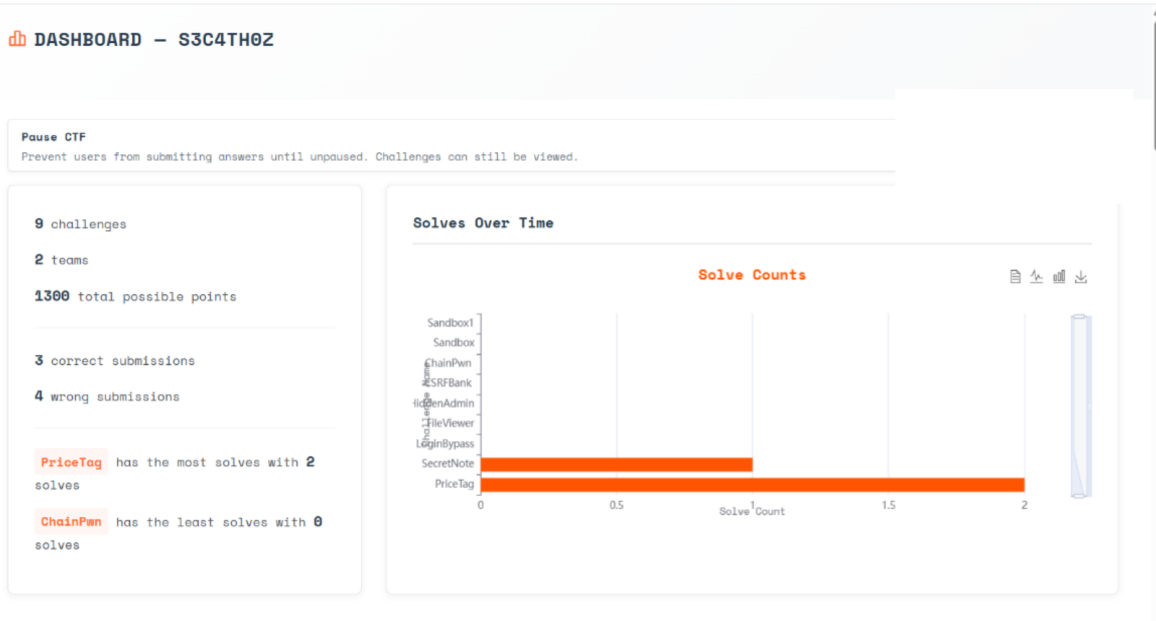Click the Solve Count x-axis title

[752, 511]
